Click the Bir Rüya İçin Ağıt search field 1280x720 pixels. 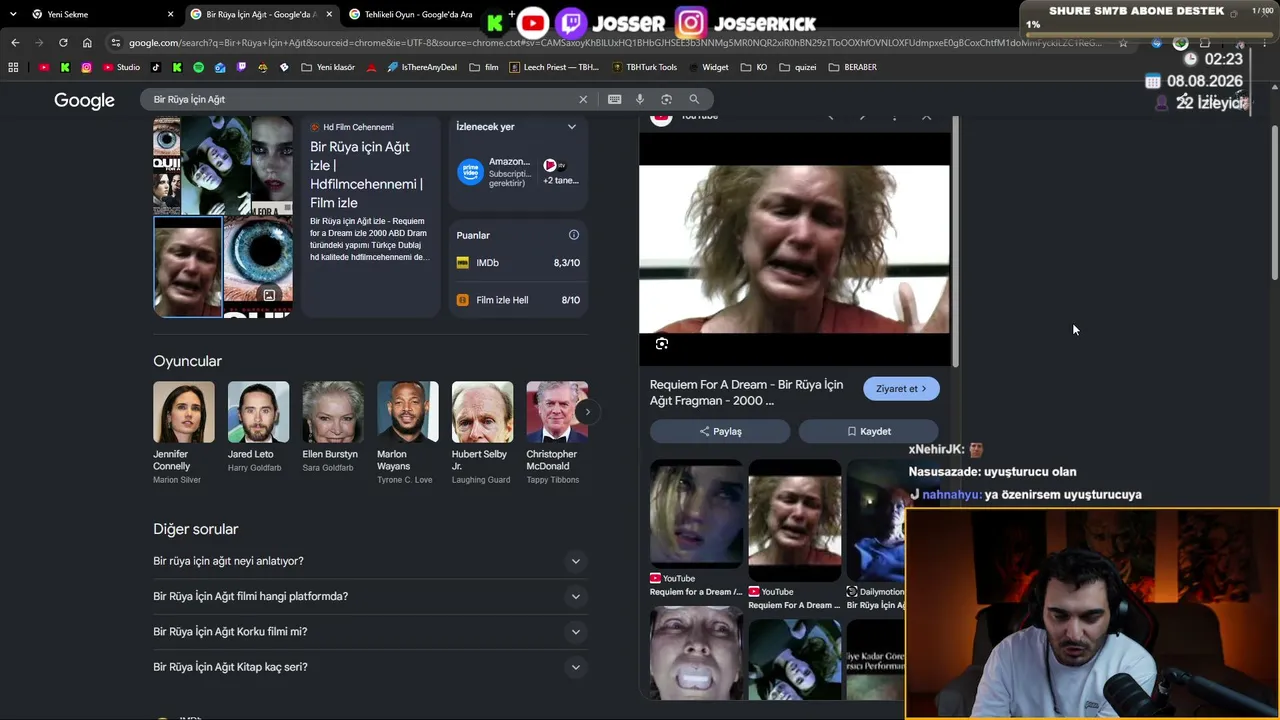pos(360,99)
